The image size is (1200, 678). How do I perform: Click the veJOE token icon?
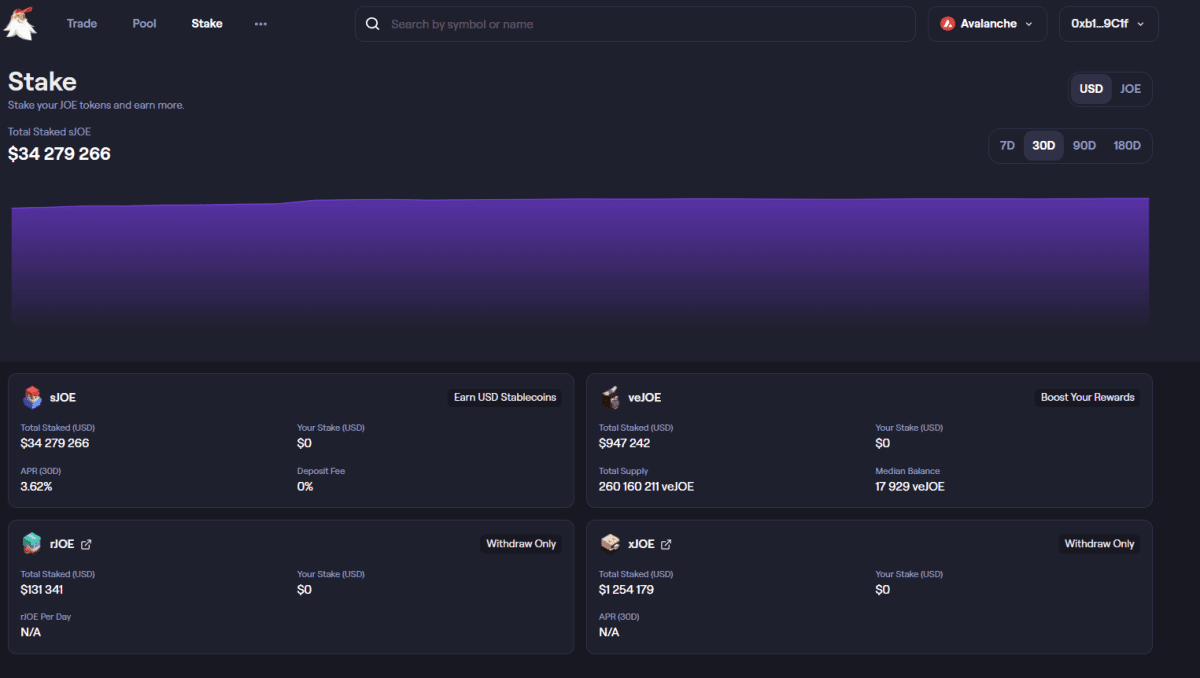point(610,397)
